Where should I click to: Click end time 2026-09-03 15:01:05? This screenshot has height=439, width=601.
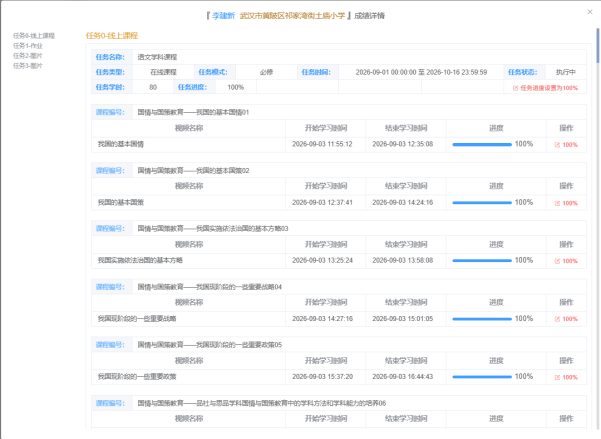click(x=403, y=319)
